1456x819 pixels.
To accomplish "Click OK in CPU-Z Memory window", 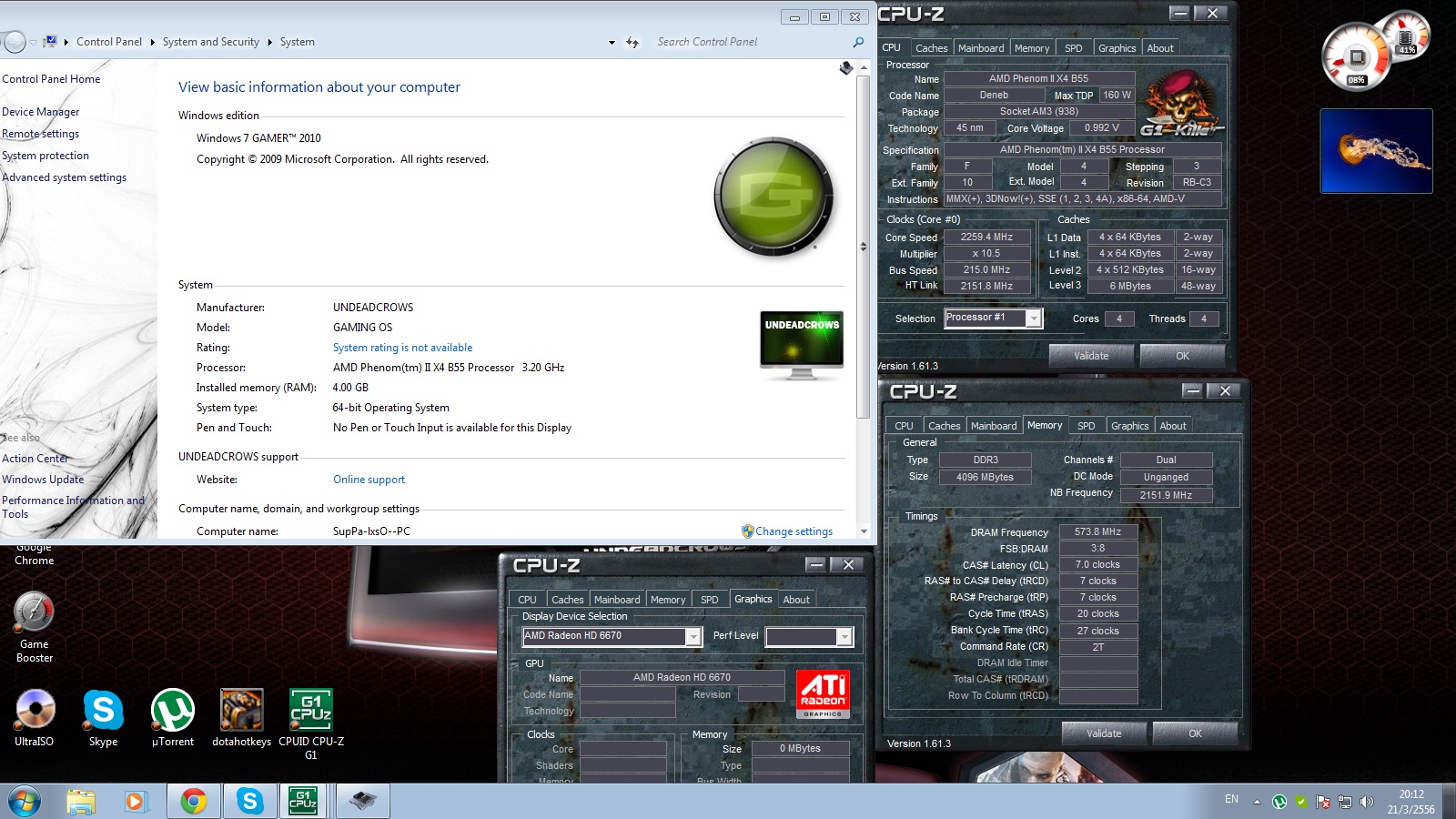I will (x=1195, y=733).
